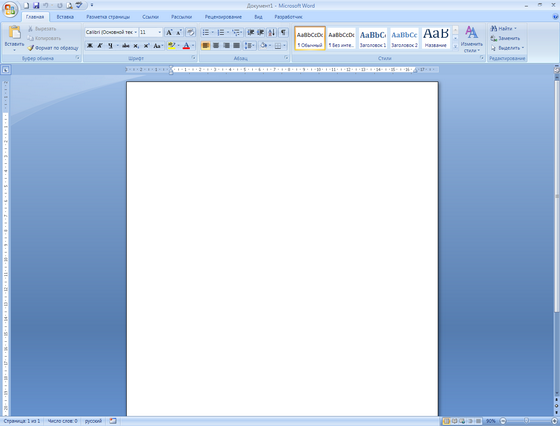Decrease font size with the shrink font icon
This screenshot has width=560, height=426.
[x=179, y=32]
